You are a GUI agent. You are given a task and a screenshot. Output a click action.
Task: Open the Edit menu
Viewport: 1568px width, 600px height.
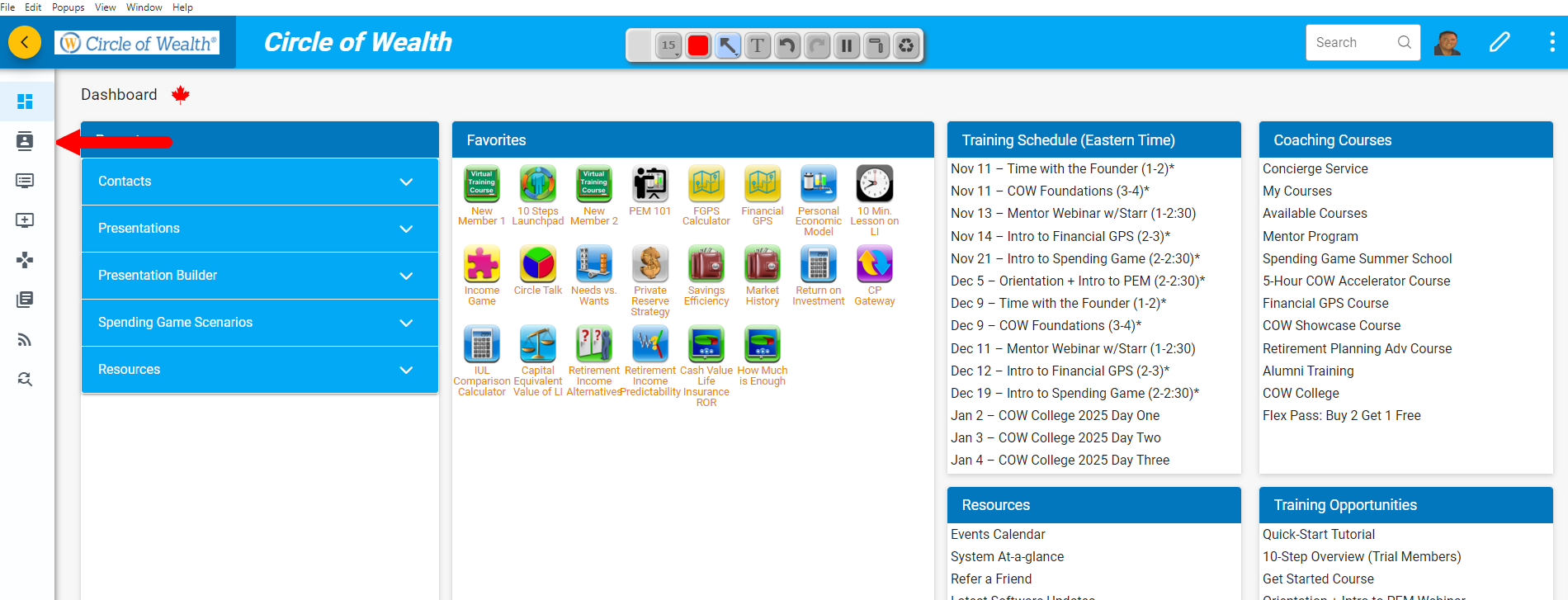click(x=33, y=7)
